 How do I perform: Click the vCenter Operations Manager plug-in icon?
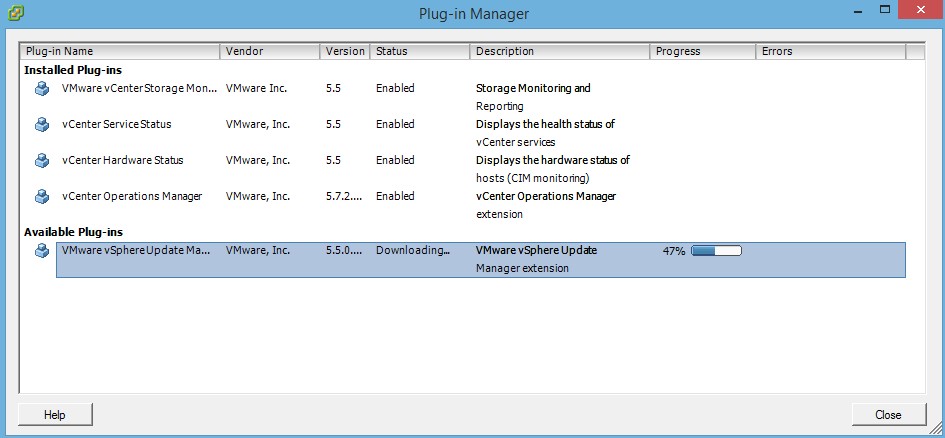click(x=42, y=196)
